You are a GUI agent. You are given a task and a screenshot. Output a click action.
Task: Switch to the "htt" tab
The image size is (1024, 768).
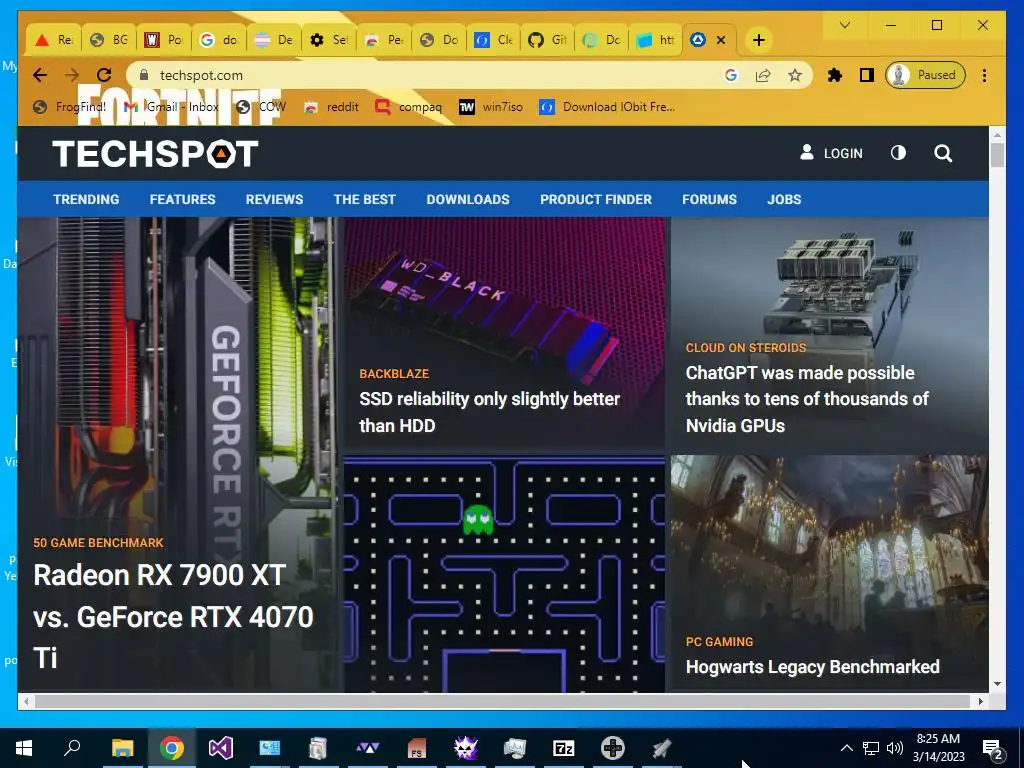656,40
